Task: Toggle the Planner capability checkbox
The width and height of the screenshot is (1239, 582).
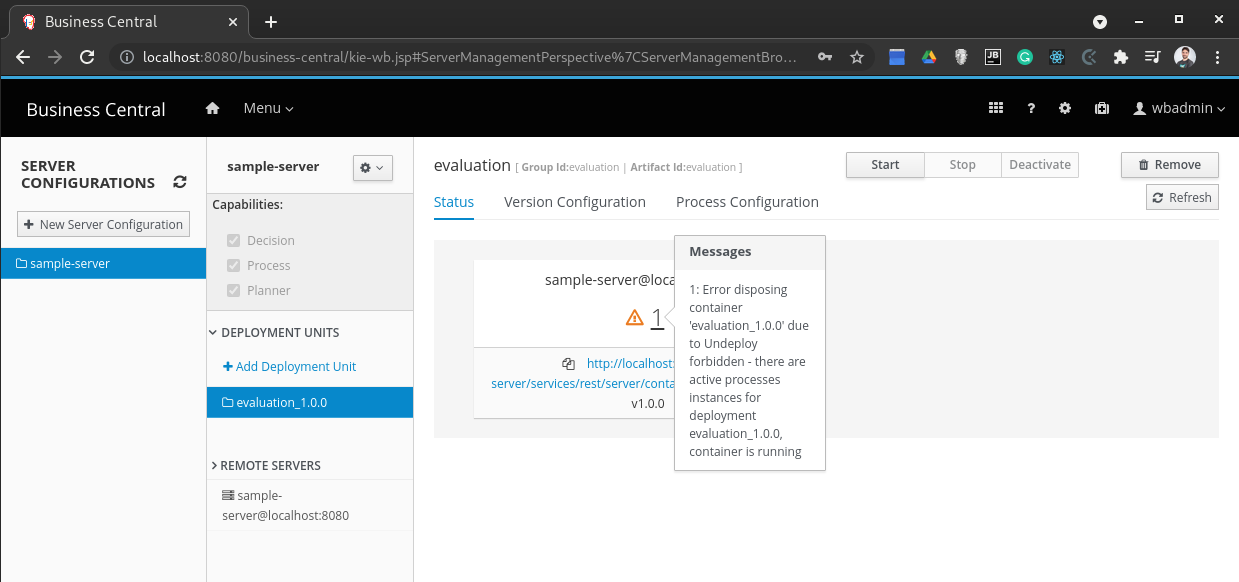Action: [x=234, y=290]
